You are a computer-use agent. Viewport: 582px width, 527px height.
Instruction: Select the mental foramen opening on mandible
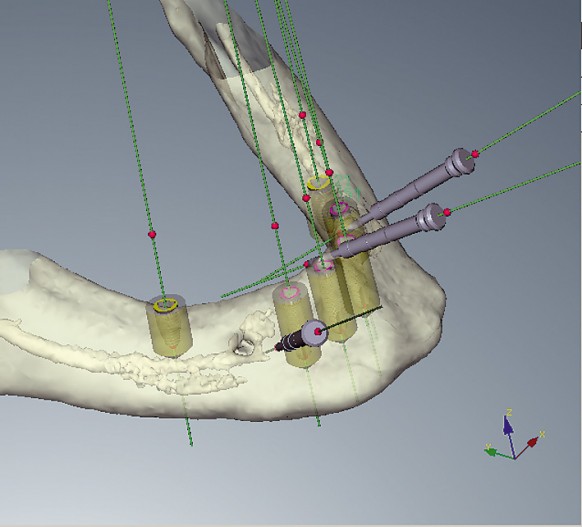(x=241, y=345)
